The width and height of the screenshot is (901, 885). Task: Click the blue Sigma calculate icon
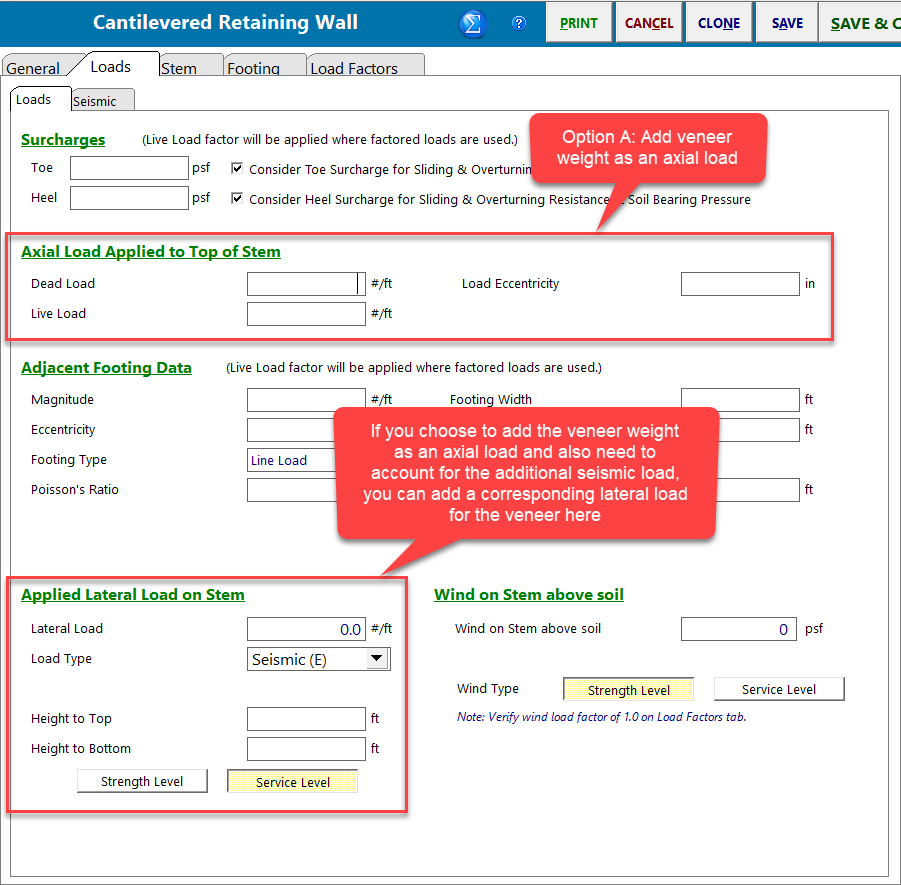point(472,24)
